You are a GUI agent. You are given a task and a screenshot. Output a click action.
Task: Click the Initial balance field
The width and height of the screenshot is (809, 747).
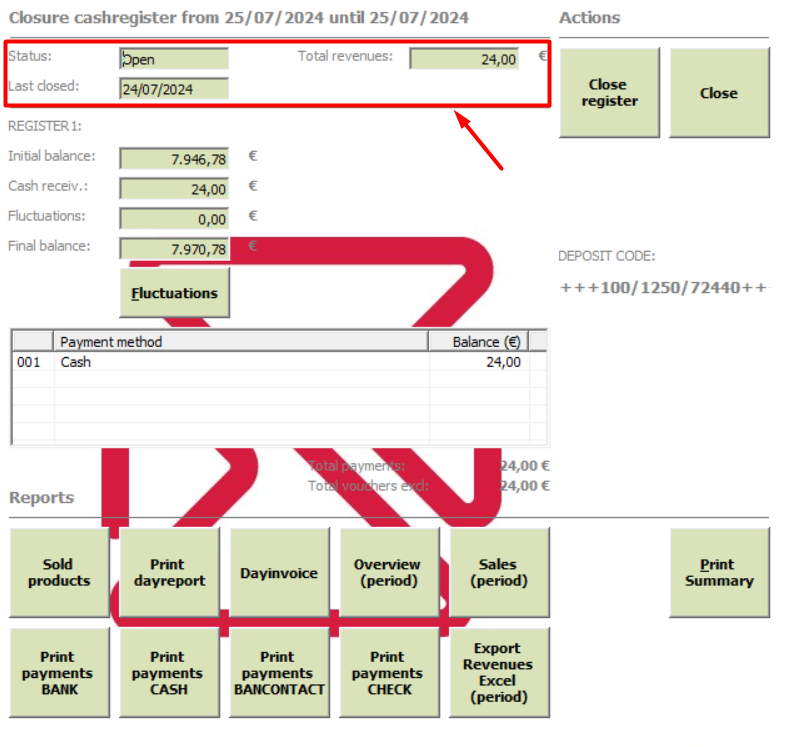174,159
